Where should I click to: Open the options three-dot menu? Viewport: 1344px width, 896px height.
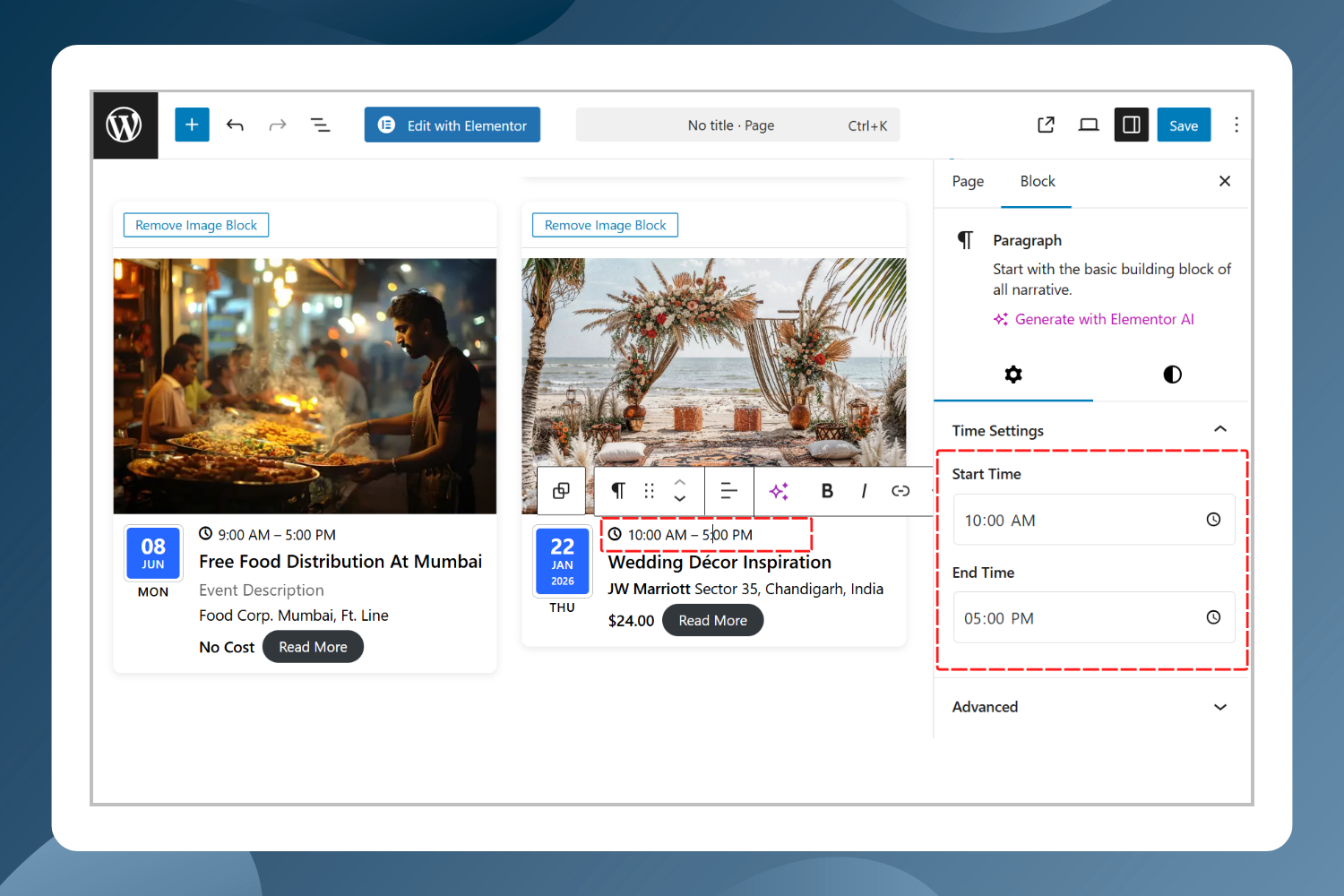(1236, 125)
